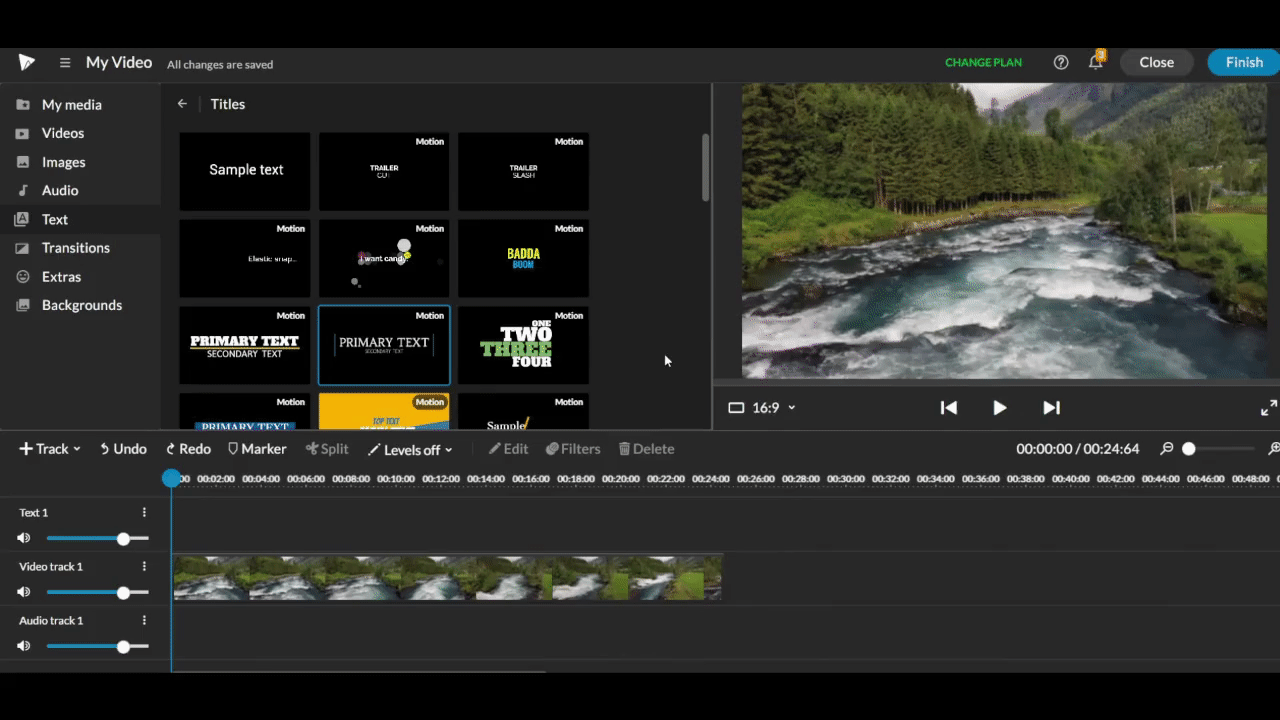Open the Levels off dropdown
The width and height of the screenshot is (1280, 720).
coord(410,449)
